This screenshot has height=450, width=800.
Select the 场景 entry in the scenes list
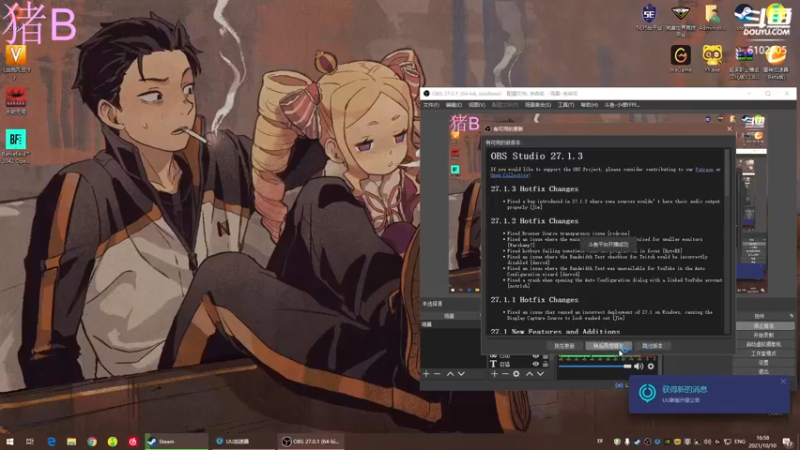(450, 324)
